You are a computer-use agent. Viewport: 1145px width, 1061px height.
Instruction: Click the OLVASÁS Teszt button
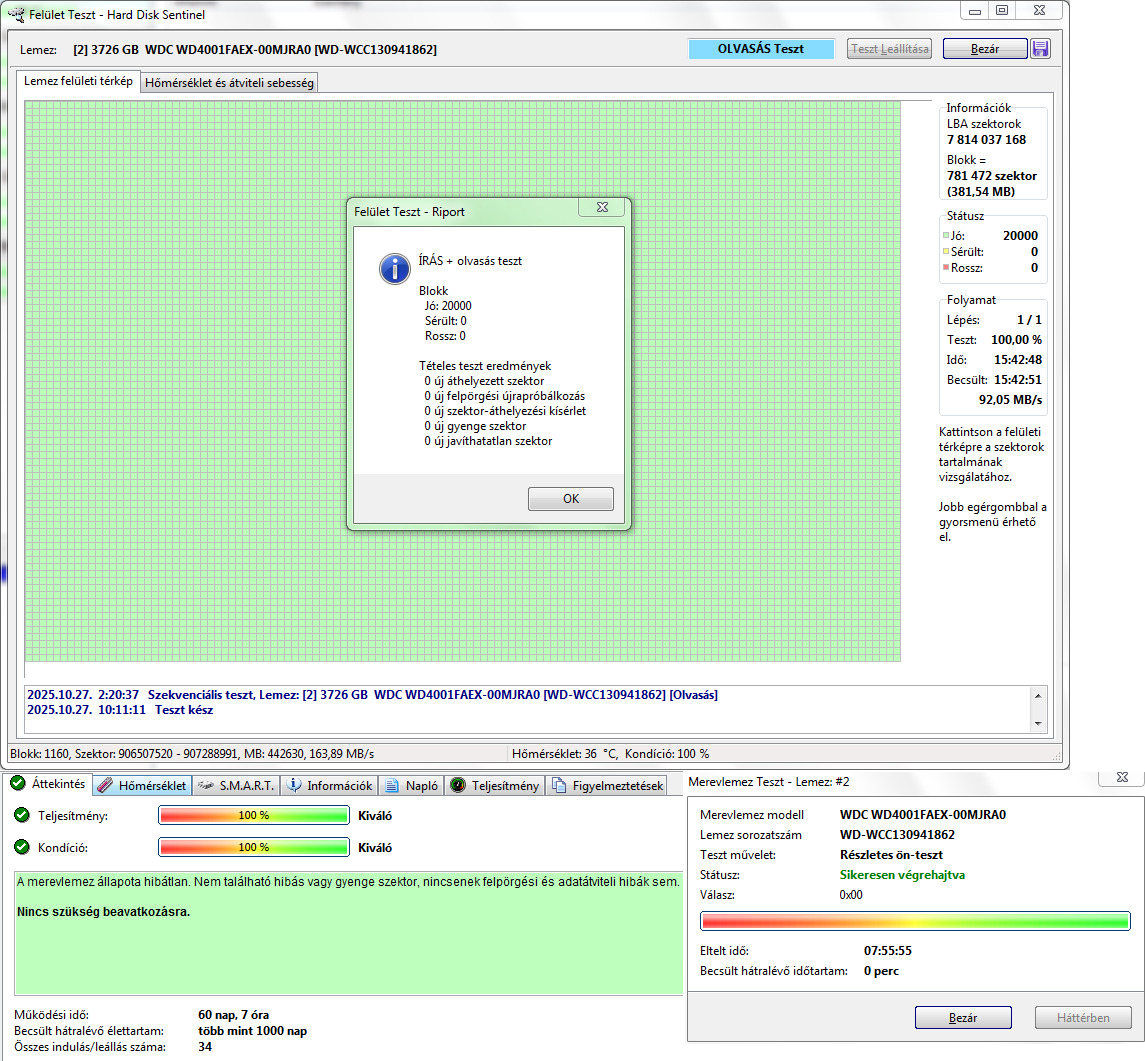[760, 49]
